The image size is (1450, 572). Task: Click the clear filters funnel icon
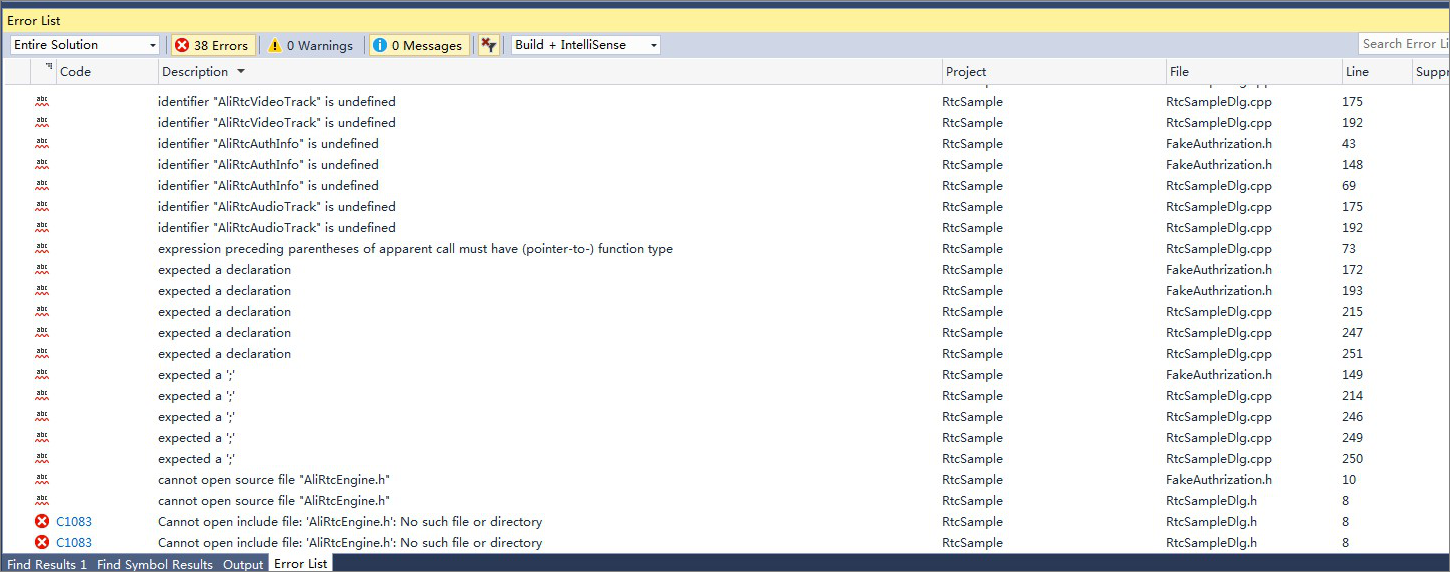(x=488, y=45)
